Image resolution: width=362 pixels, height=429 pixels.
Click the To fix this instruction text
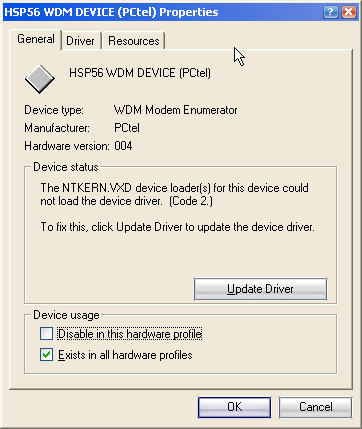(177, 227)
